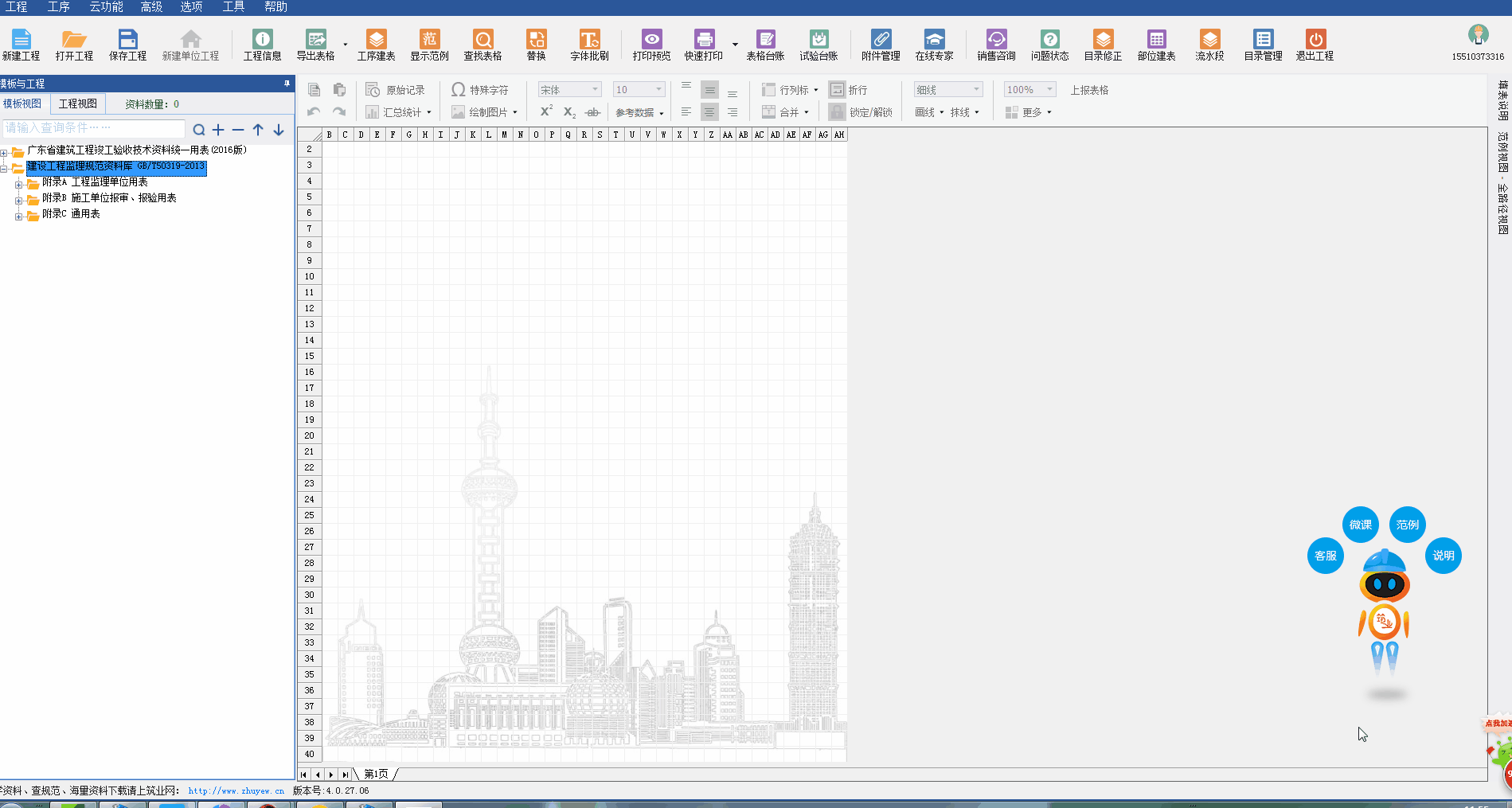This screenshot has width=1512, height=808.
Task: Click the 显示范例 show example icon
Action: click(429, 45)
